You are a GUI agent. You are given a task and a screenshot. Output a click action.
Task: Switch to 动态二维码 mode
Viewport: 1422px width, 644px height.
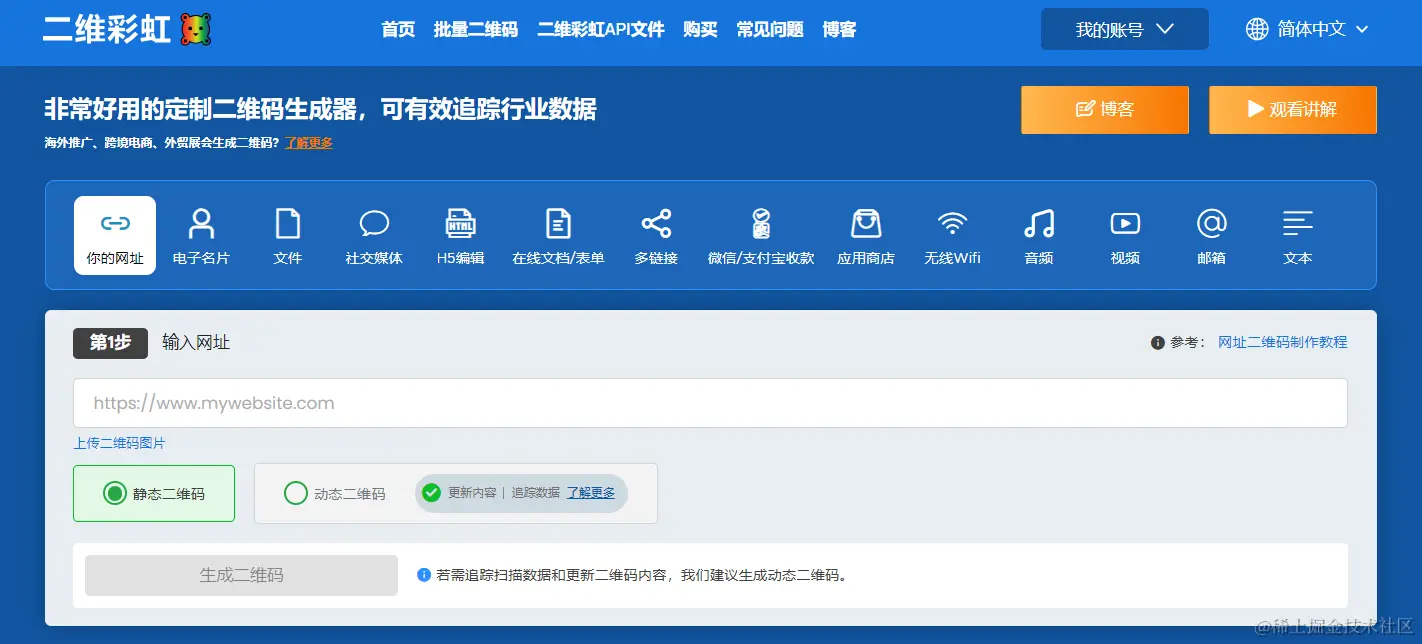pos(296,493)
